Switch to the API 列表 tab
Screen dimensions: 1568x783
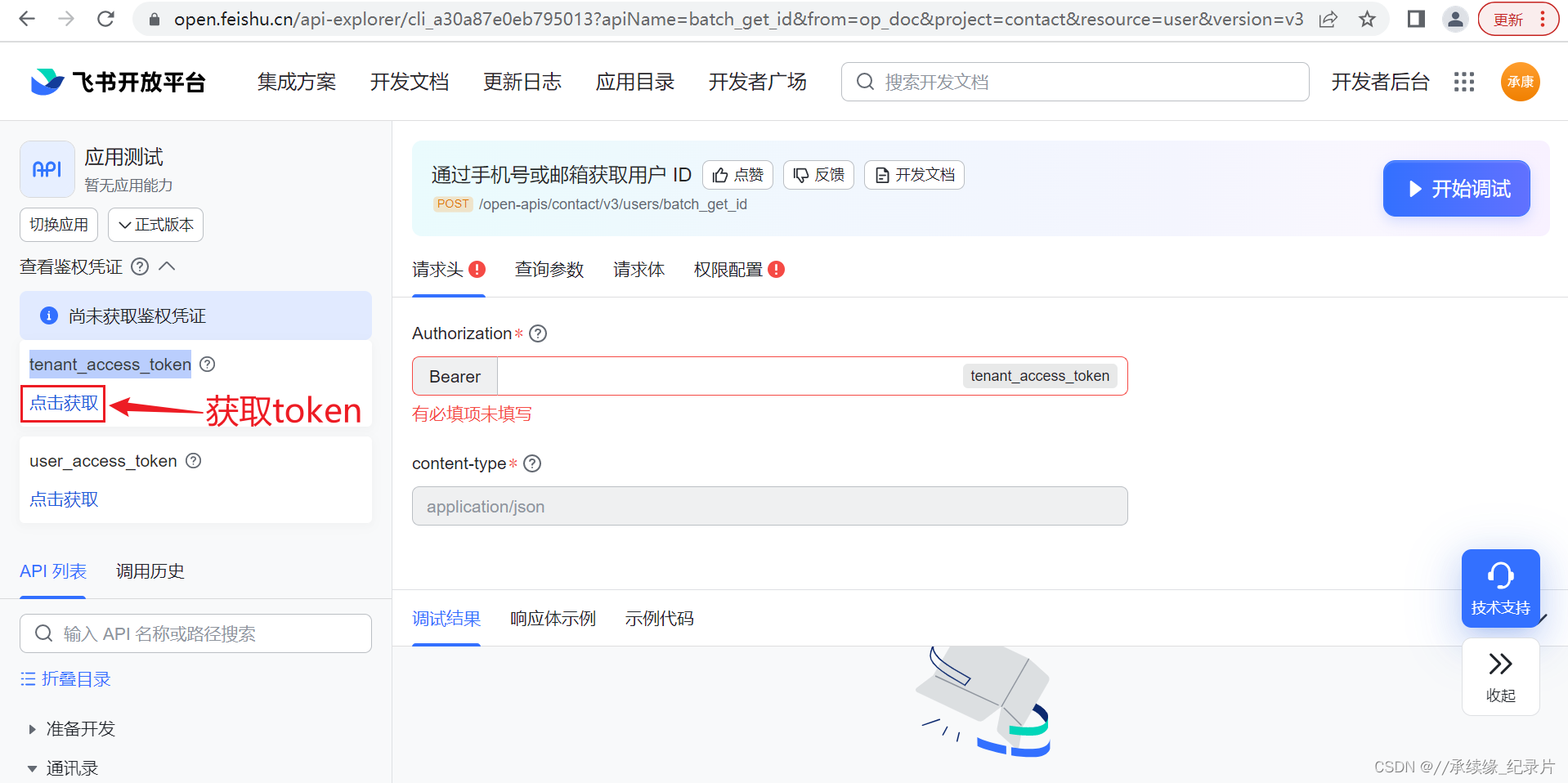tap(53, 571)
